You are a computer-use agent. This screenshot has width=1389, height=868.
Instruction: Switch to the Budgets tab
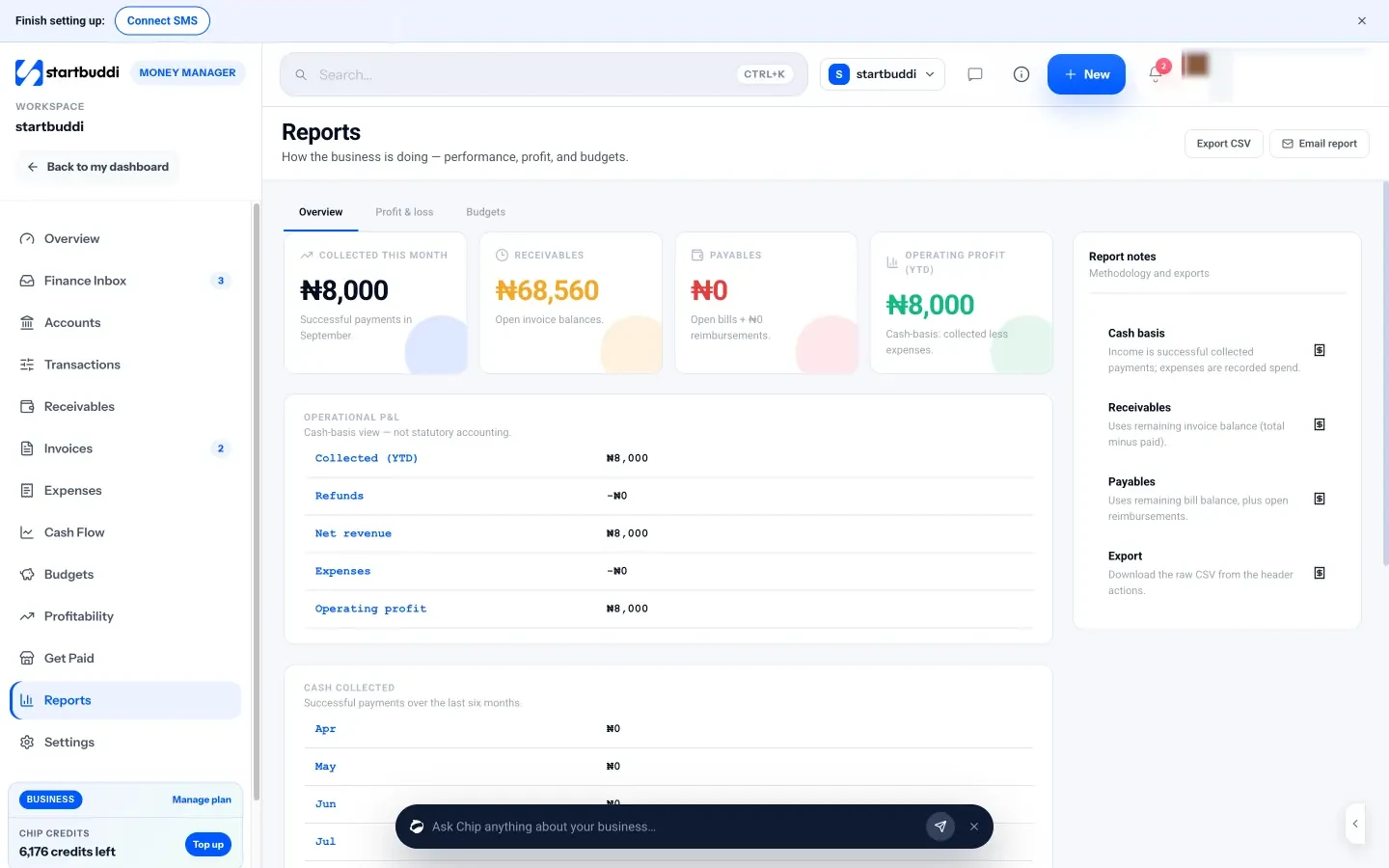pyautogui.click(x=485, y=212)
